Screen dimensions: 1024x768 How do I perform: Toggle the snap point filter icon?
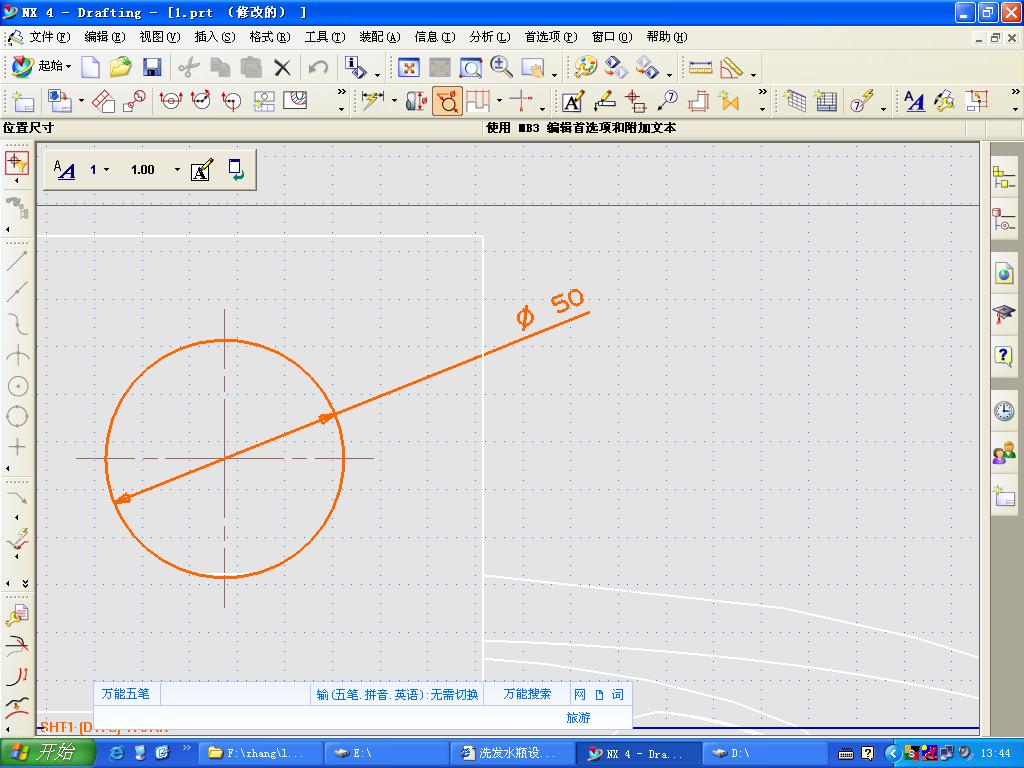[x=17, y=163]
